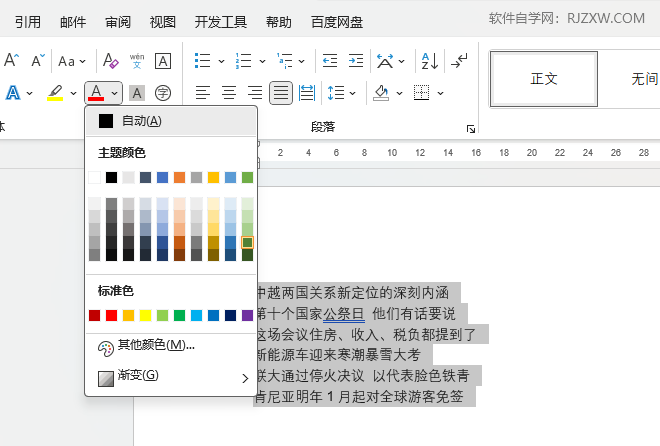Open Asian layout options icon
The image size is (660, 446).
tap(385, 61)
